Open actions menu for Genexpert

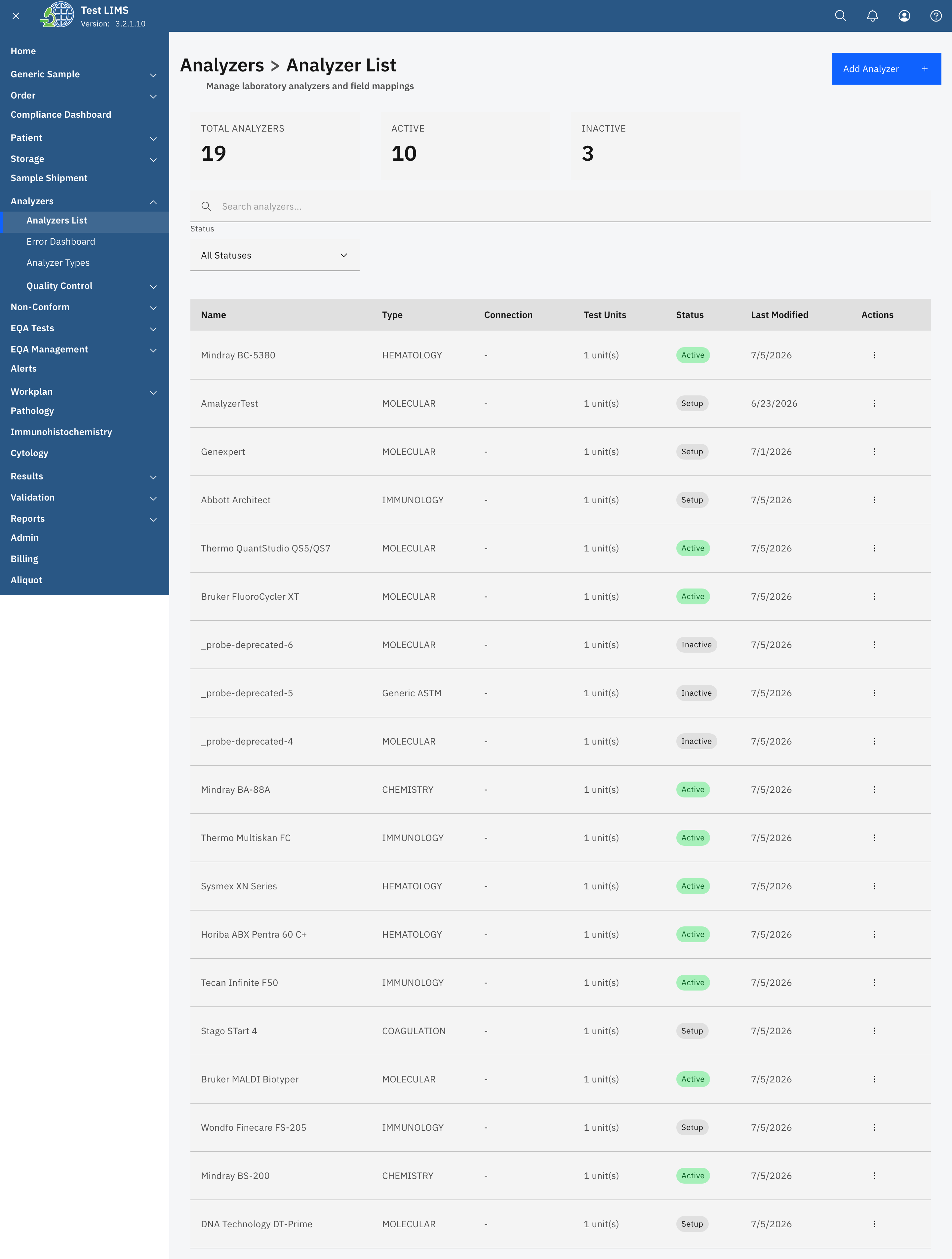(875, 452)
